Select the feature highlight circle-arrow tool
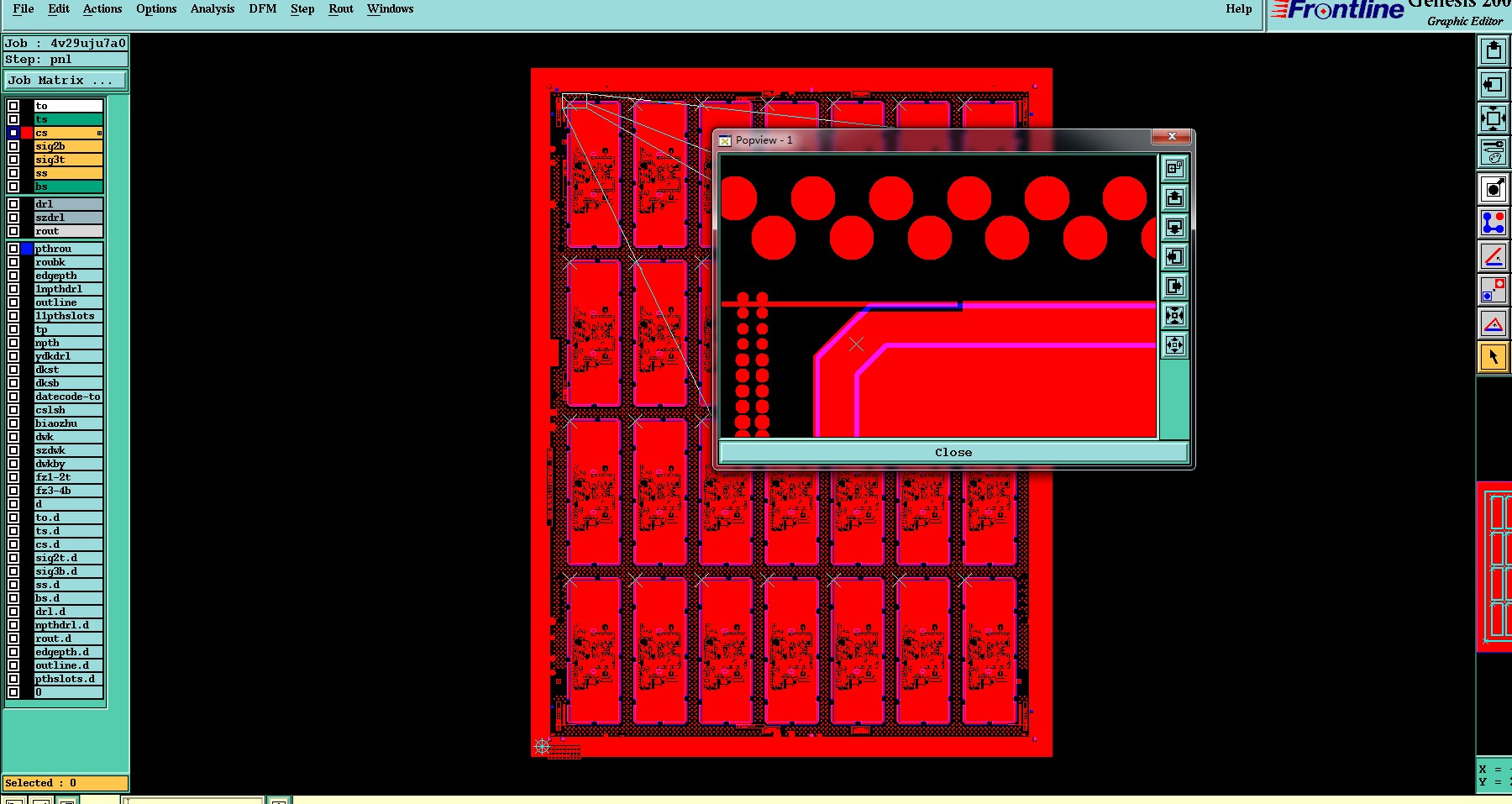The image size is (1512, 804). 1494,189
